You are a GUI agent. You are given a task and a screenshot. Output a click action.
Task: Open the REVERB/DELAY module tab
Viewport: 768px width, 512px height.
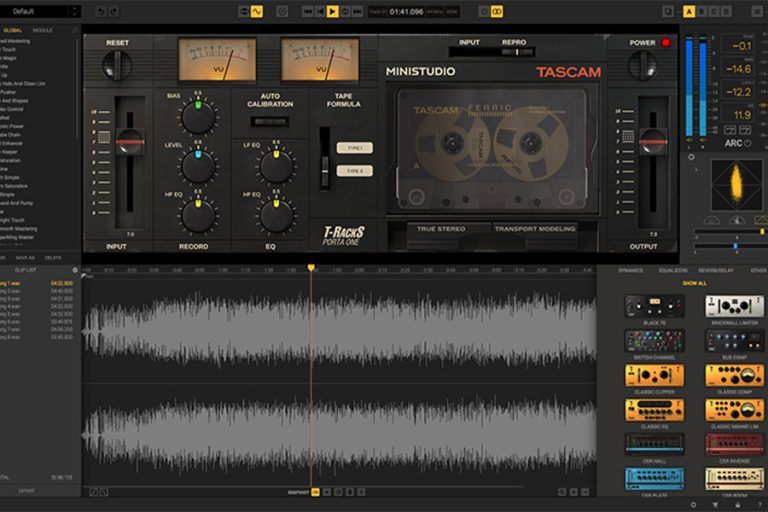[716, 270]
